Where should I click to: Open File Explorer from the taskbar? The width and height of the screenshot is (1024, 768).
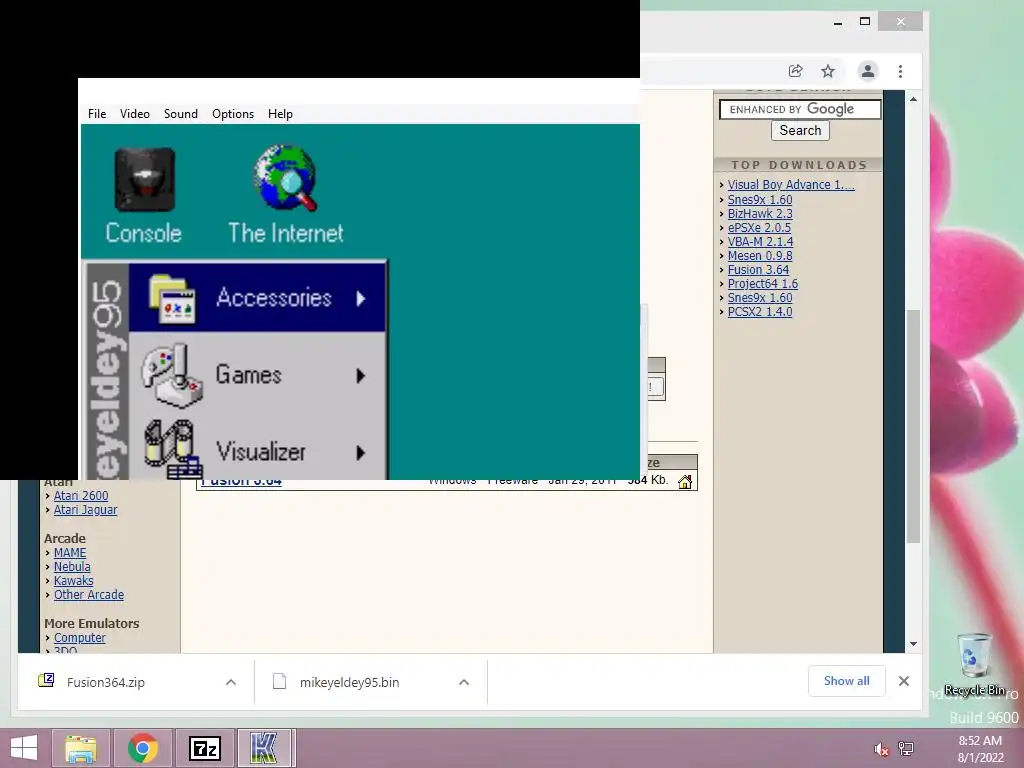(x=81, y=748)
